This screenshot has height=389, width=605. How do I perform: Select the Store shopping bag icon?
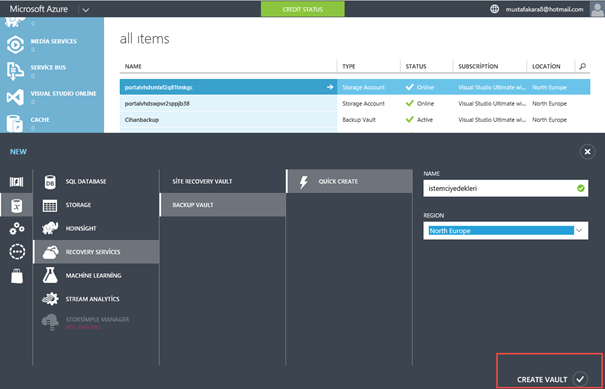pyautogui.click(x=17, y=276)
